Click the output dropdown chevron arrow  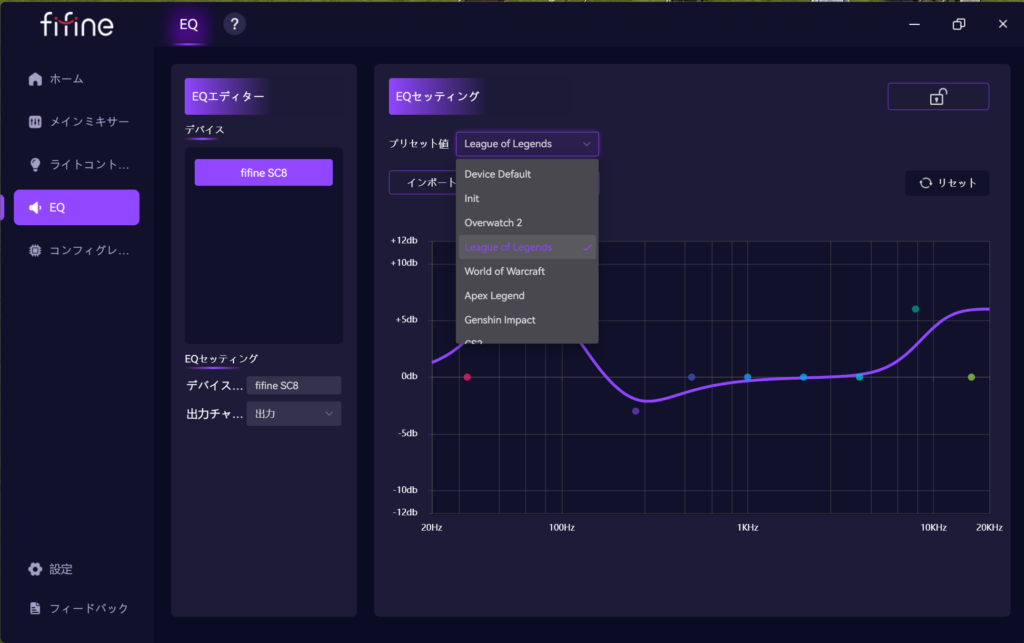tap(329, 414)
